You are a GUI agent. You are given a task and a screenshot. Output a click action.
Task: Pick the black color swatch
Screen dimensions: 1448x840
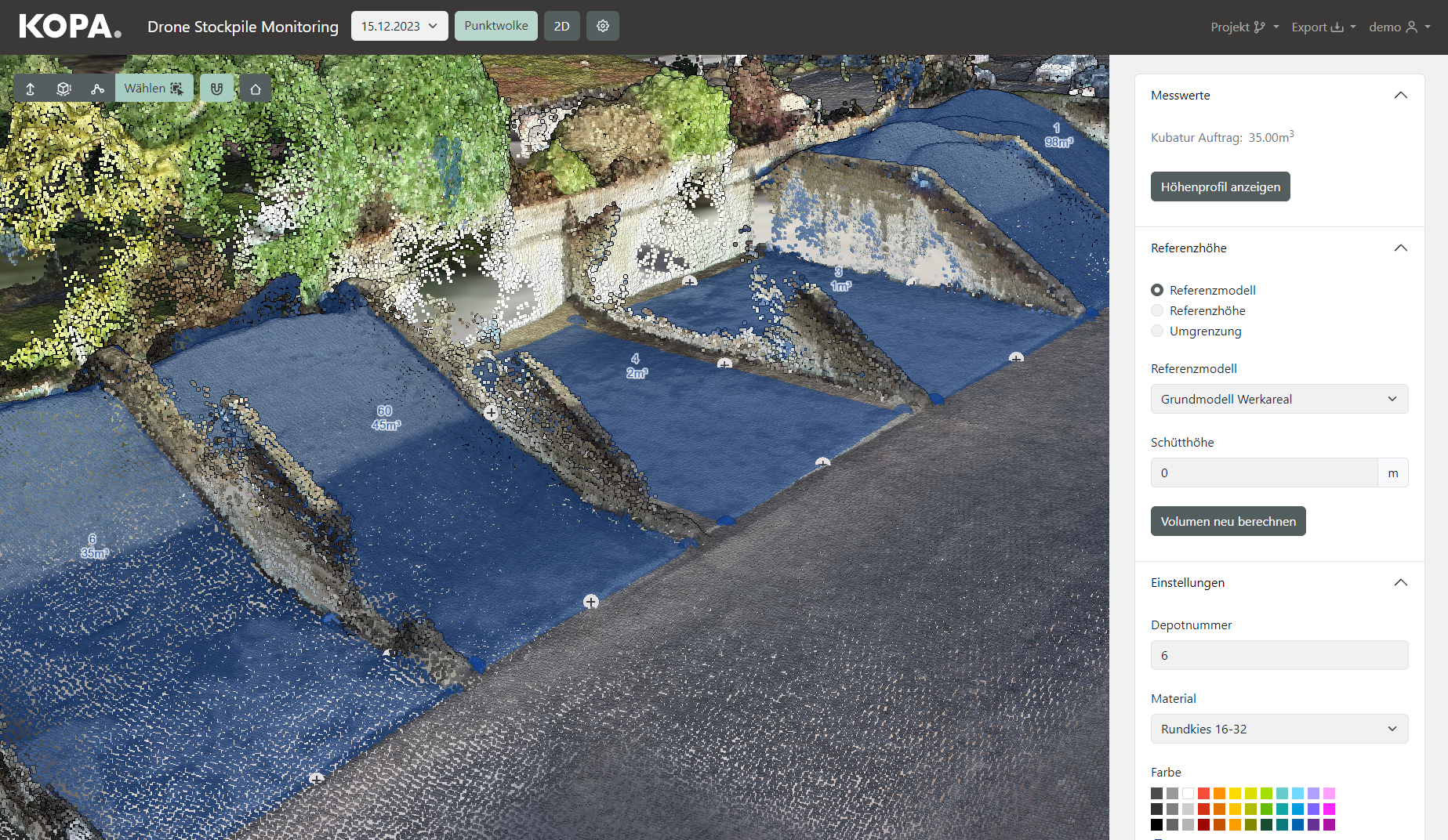tap(1156, 824)
